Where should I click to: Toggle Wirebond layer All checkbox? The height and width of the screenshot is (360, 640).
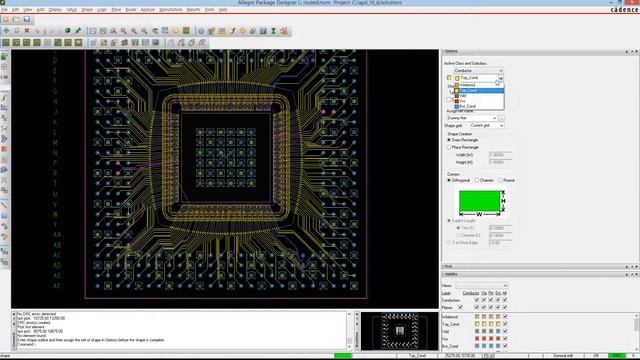505,316
